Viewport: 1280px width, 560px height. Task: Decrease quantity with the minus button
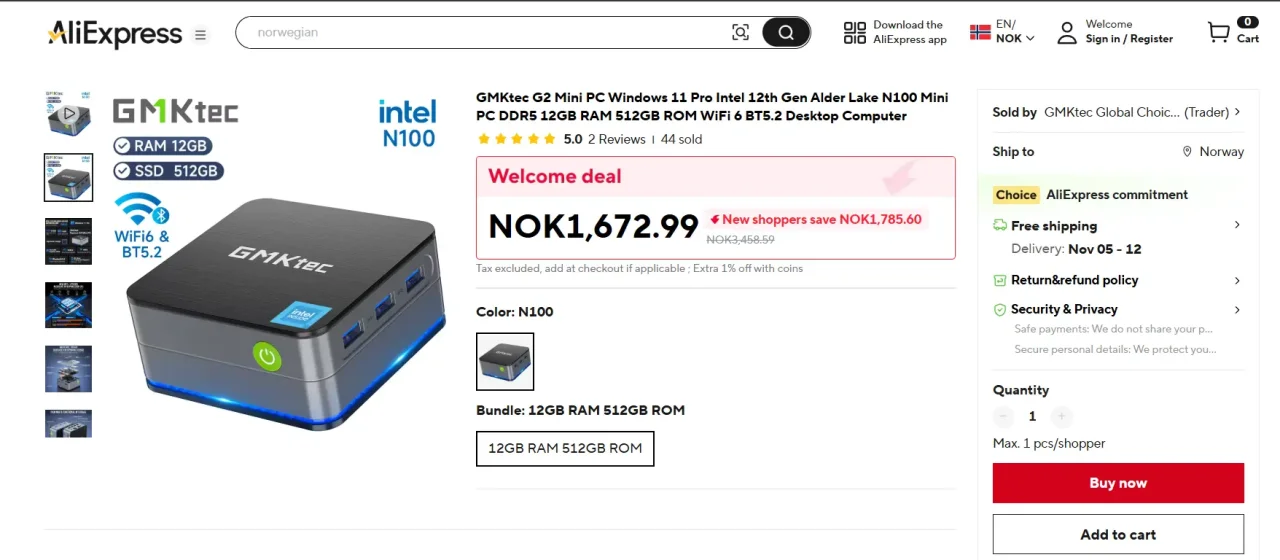pyautogui.click(x=1004, y=416)
